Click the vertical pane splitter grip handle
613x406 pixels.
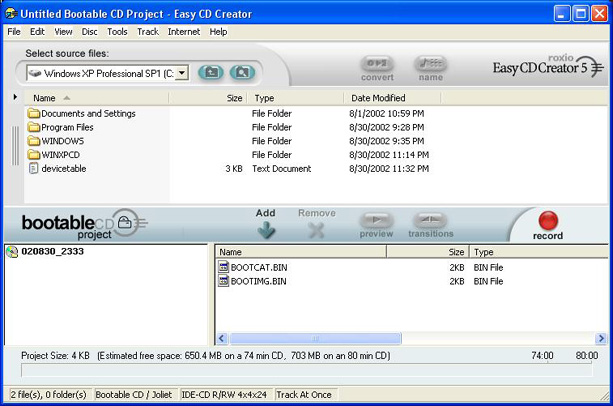[15, 145]
